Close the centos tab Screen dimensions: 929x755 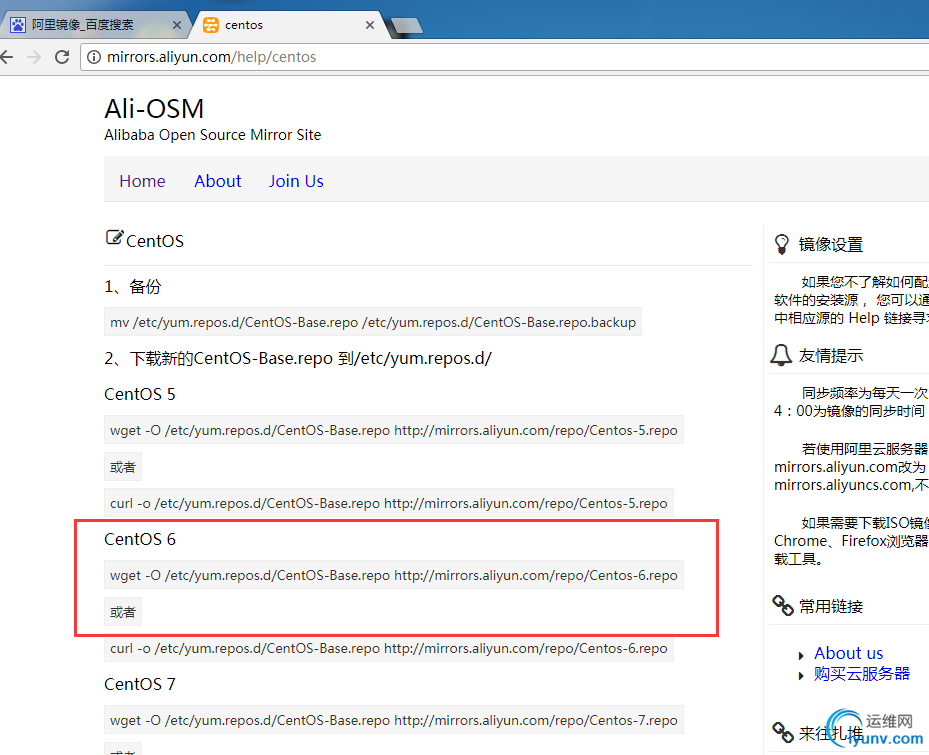pos(370,25)
